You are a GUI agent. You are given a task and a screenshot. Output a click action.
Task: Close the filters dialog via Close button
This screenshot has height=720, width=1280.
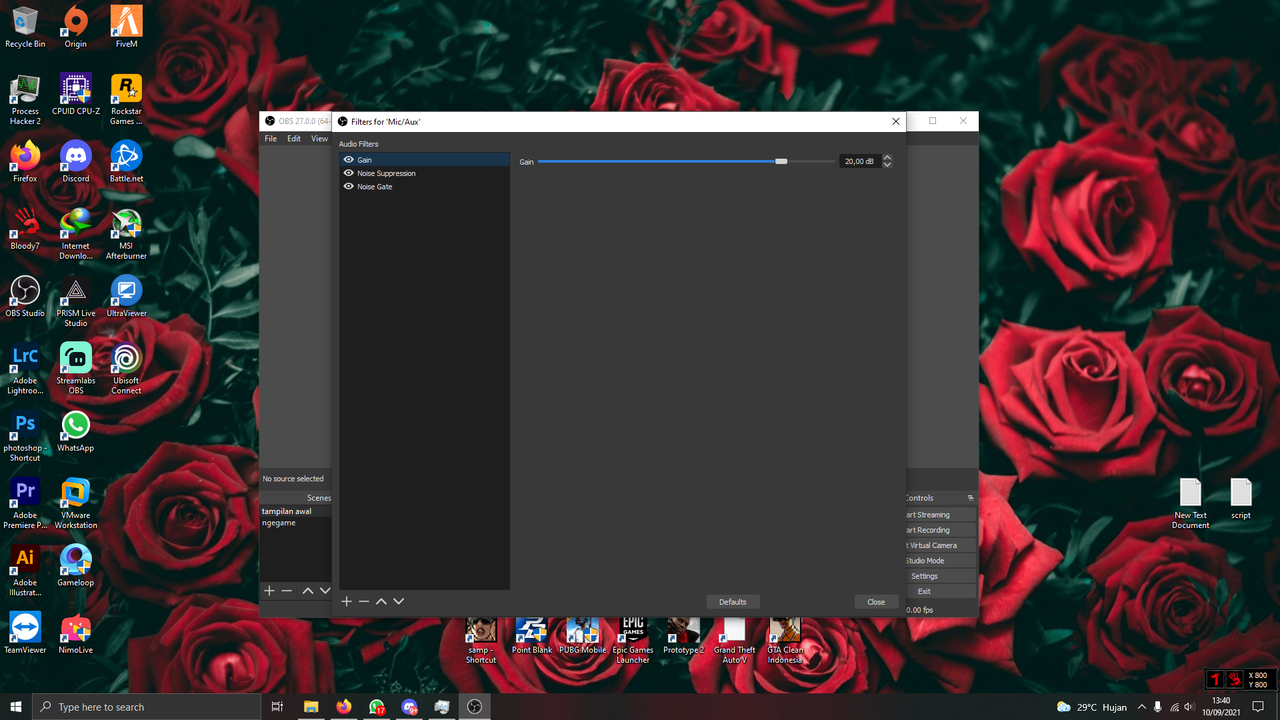click(x=876, y=602)
